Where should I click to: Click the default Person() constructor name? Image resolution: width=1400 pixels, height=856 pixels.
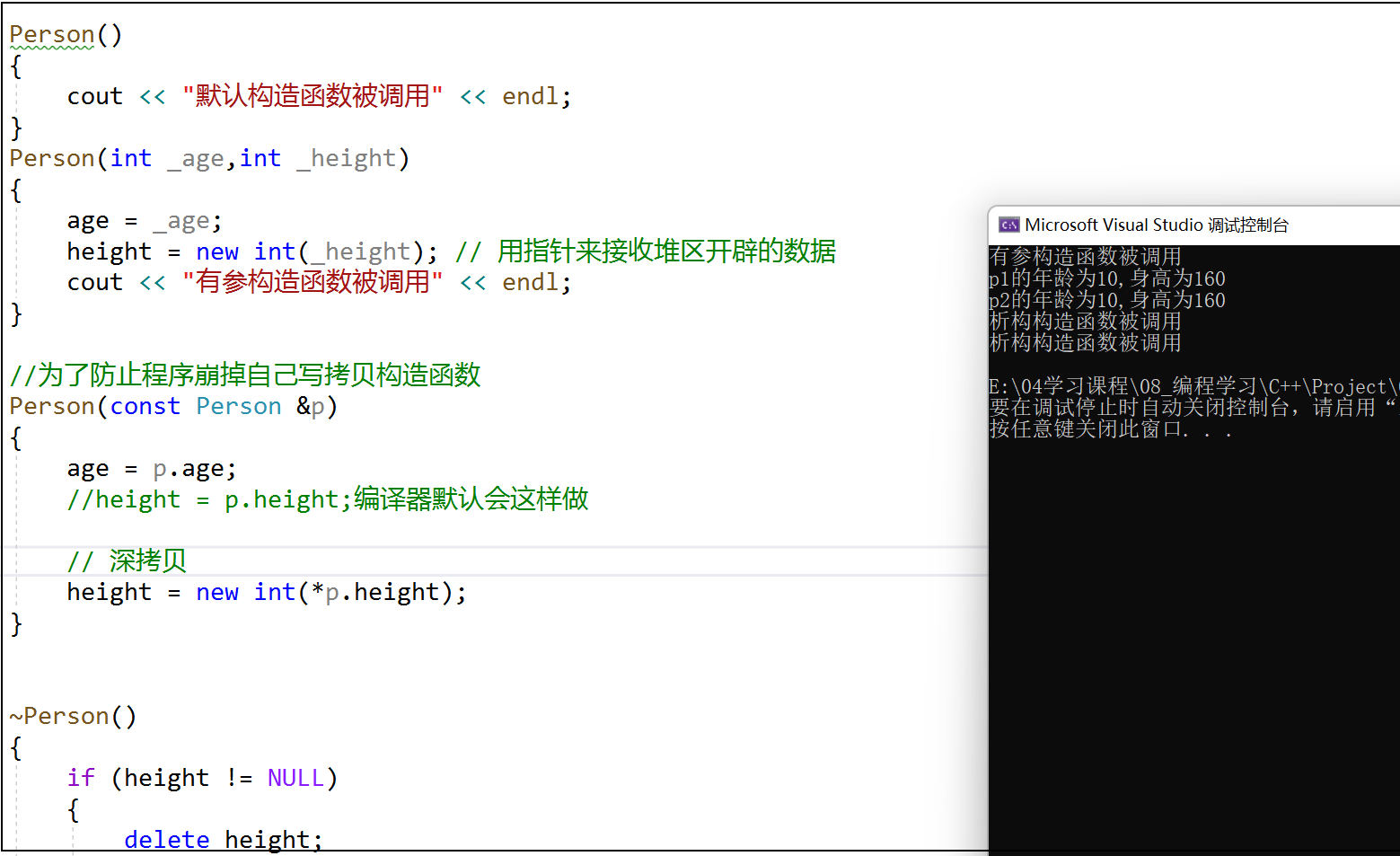coord(52,35)
